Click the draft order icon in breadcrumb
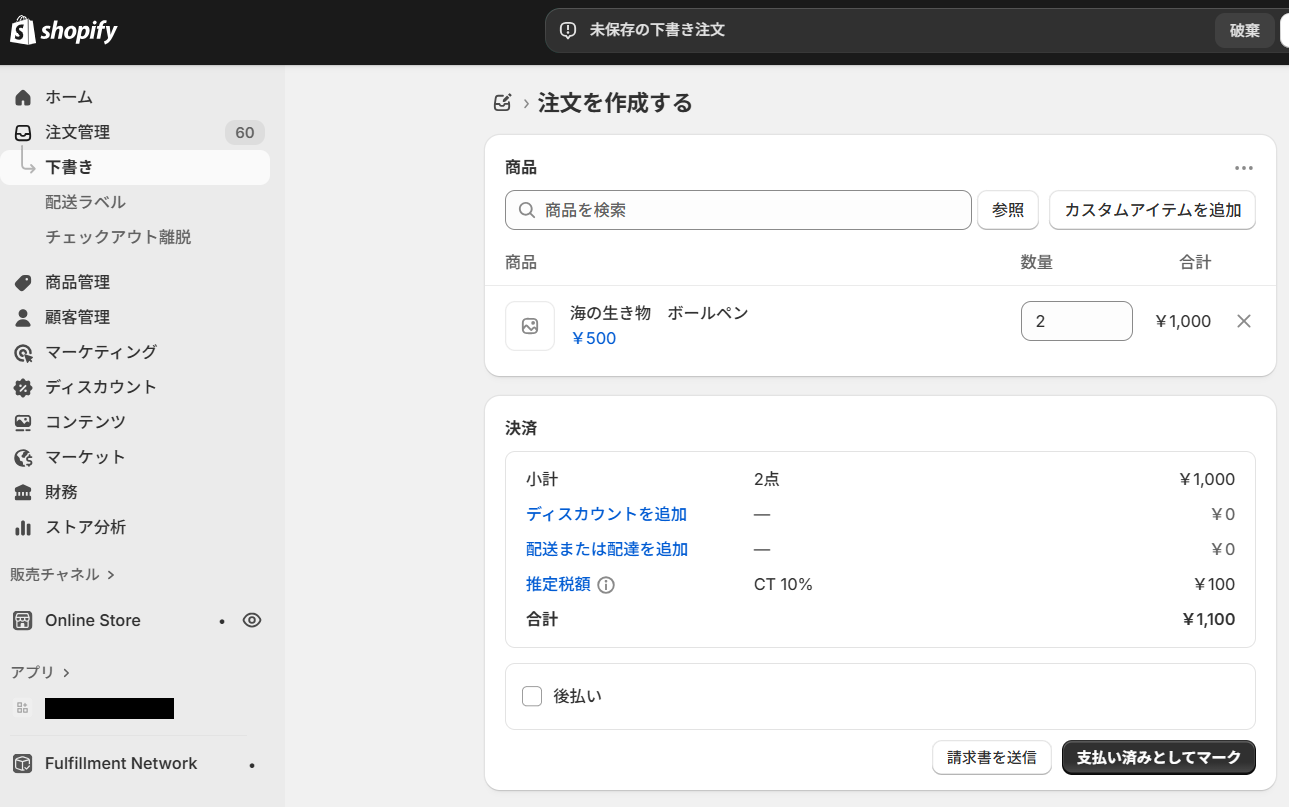 503,103
